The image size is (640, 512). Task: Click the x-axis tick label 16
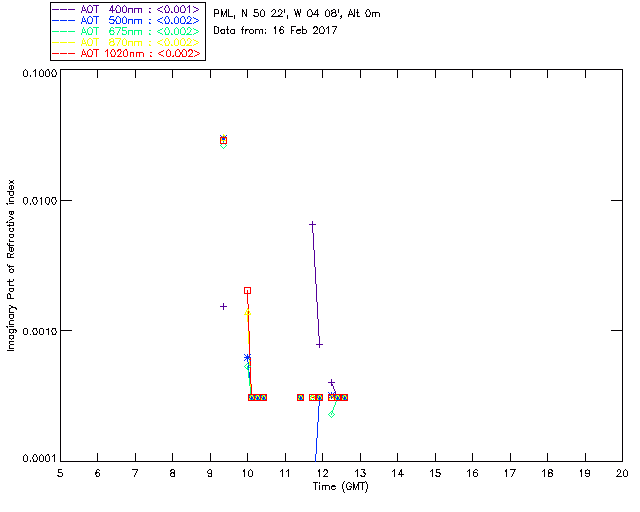coord(473,474)
